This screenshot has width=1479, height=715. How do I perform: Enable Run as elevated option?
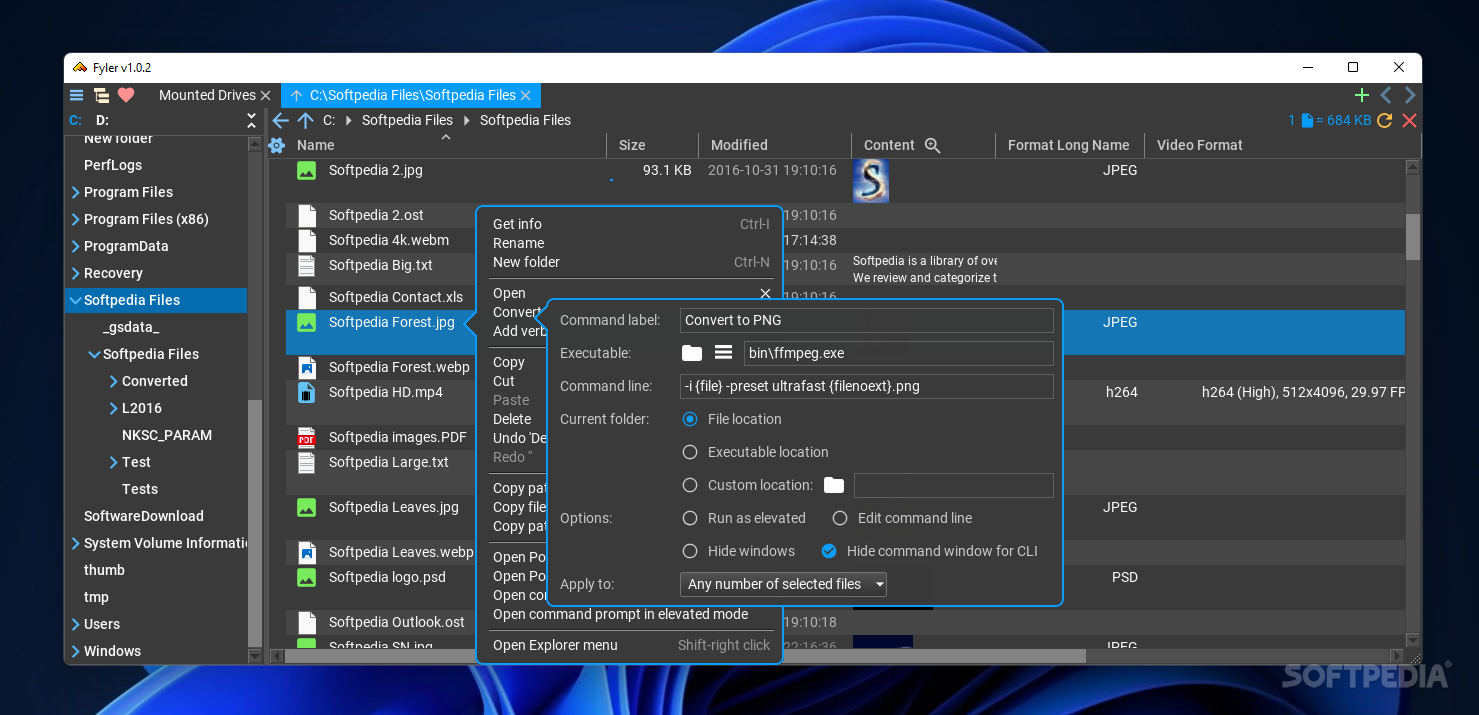pyautogui.click(x=690, y=518)
